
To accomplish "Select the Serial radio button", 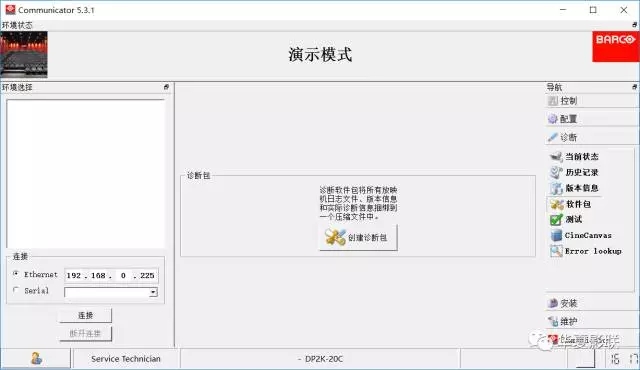I will click(x=16, y=290).
